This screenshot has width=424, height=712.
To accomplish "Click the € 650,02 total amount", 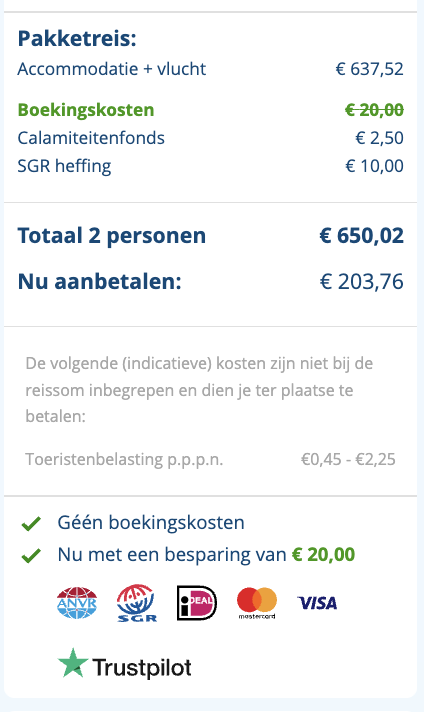I will click(361, 236).
